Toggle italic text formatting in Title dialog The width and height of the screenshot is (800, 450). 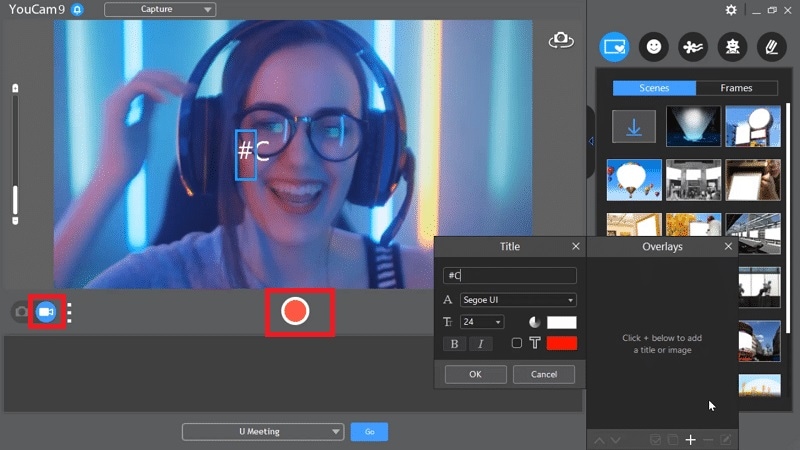481,344
